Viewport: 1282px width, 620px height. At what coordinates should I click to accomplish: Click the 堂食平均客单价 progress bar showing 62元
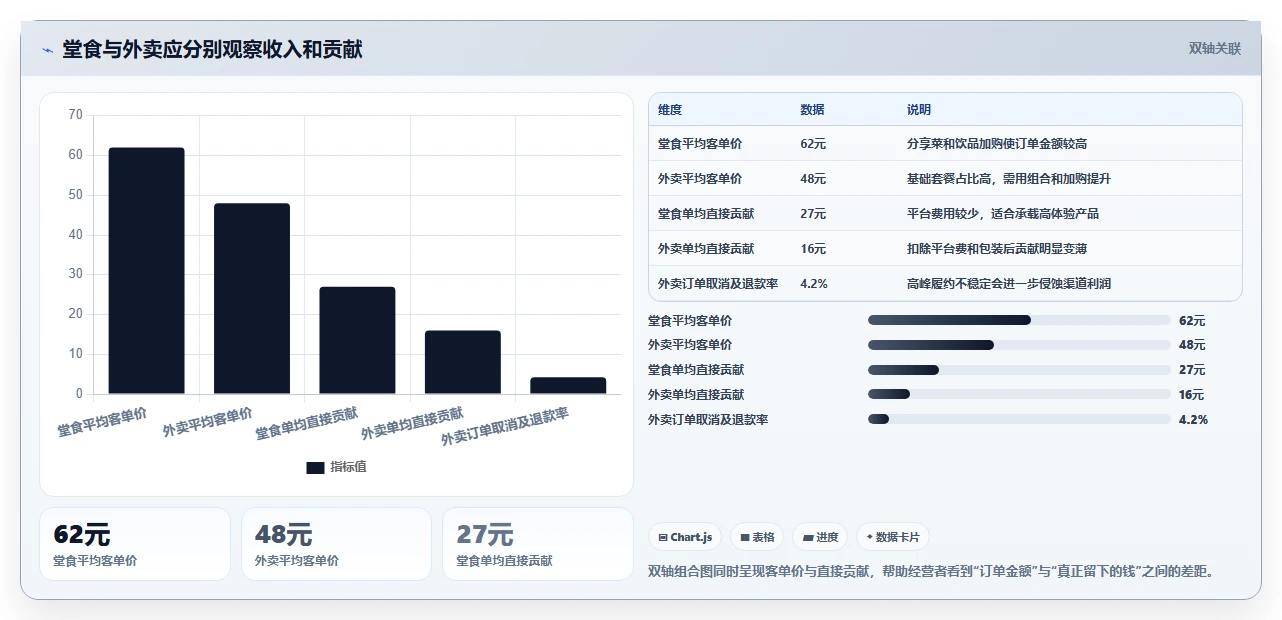(x=1019, y=320)
